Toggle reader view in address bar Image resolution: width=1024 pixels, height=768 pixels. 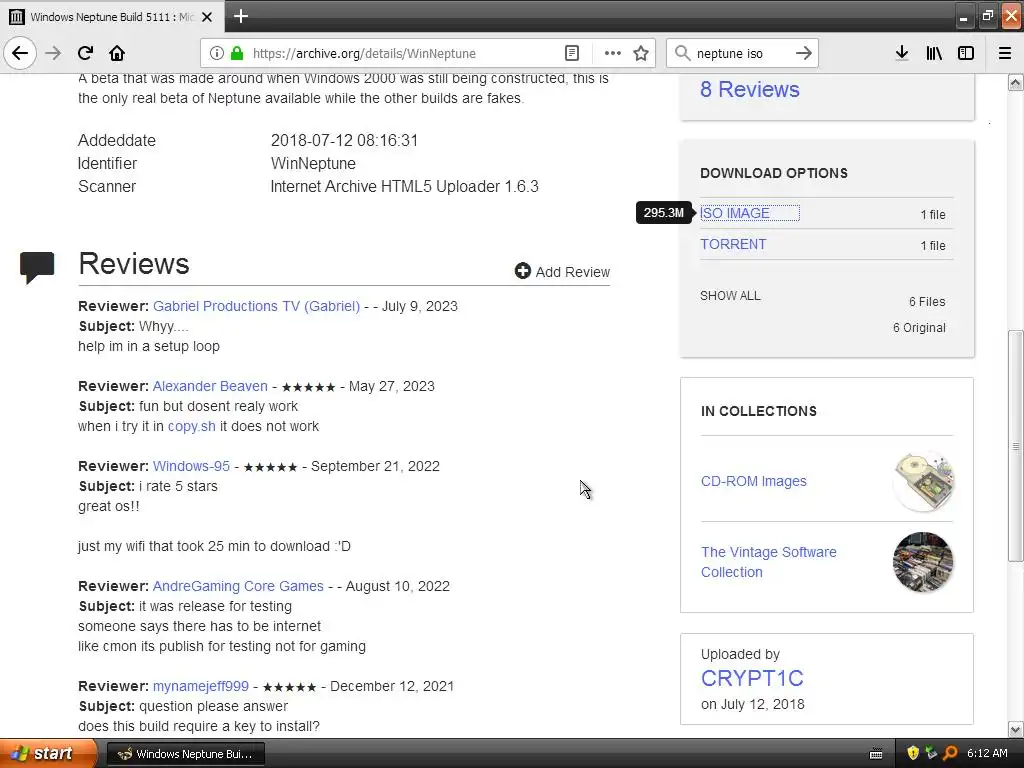point(571,53)
